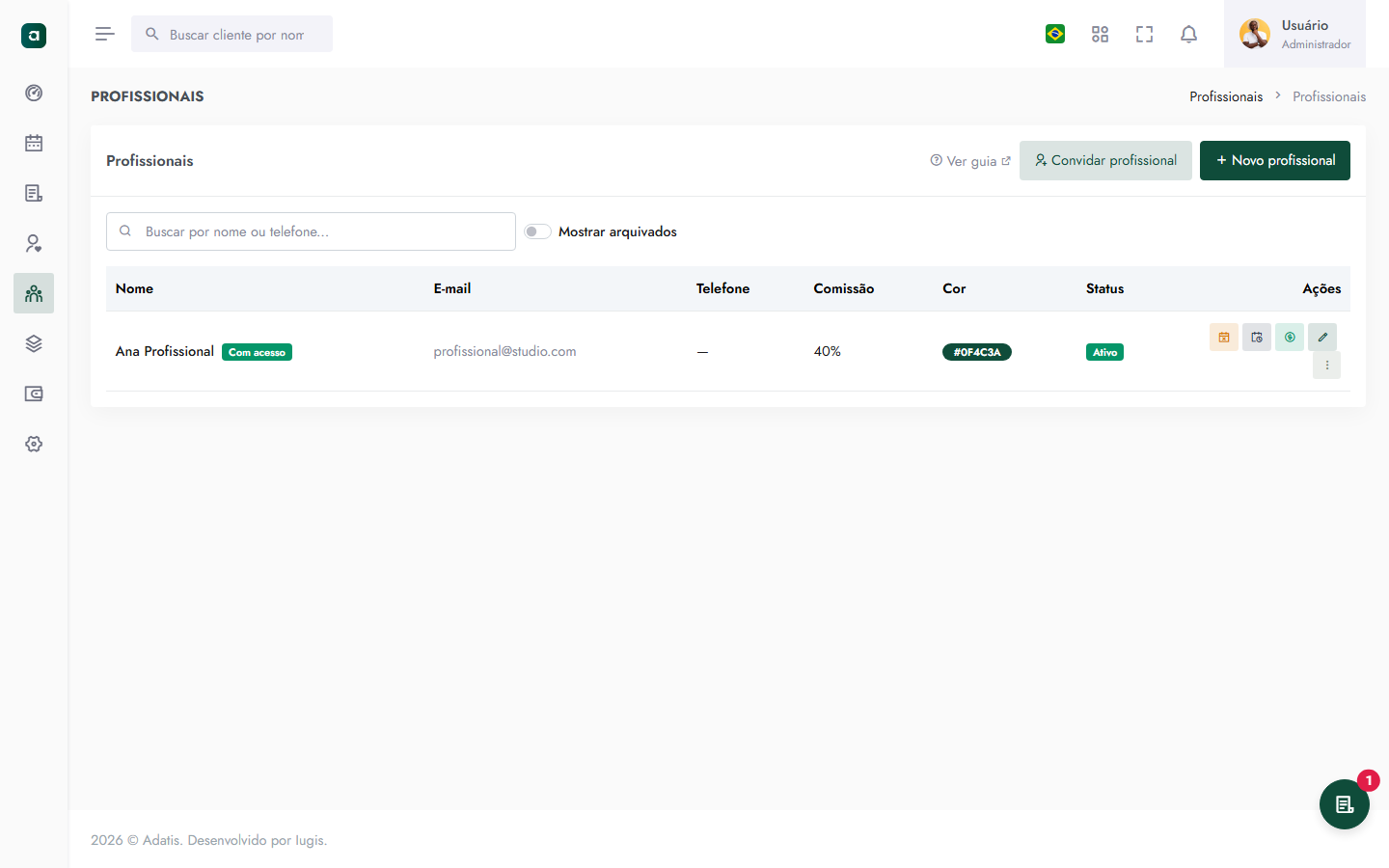This screenshot has height=868, width=1389.
Task: Click the 40% commission value
Action: coord(828,351)
